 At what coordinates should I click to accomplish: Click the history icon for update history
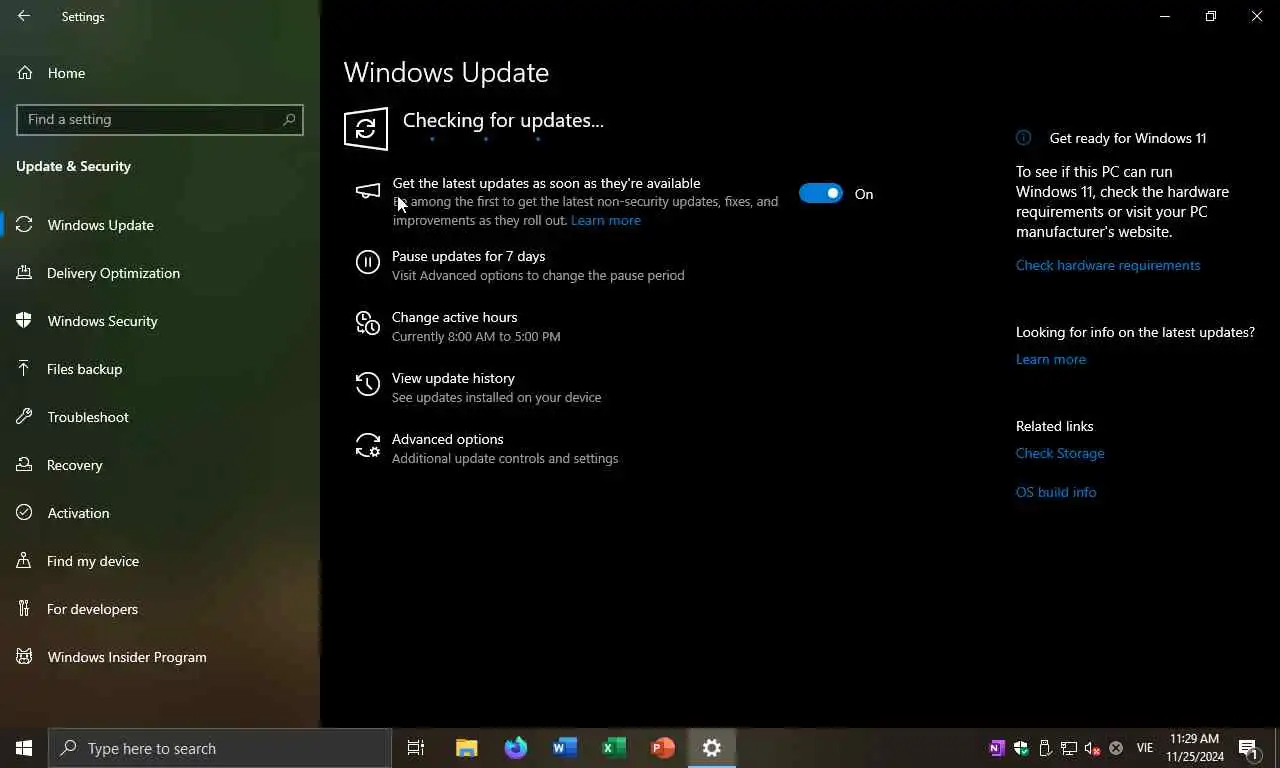click(368, 384)
